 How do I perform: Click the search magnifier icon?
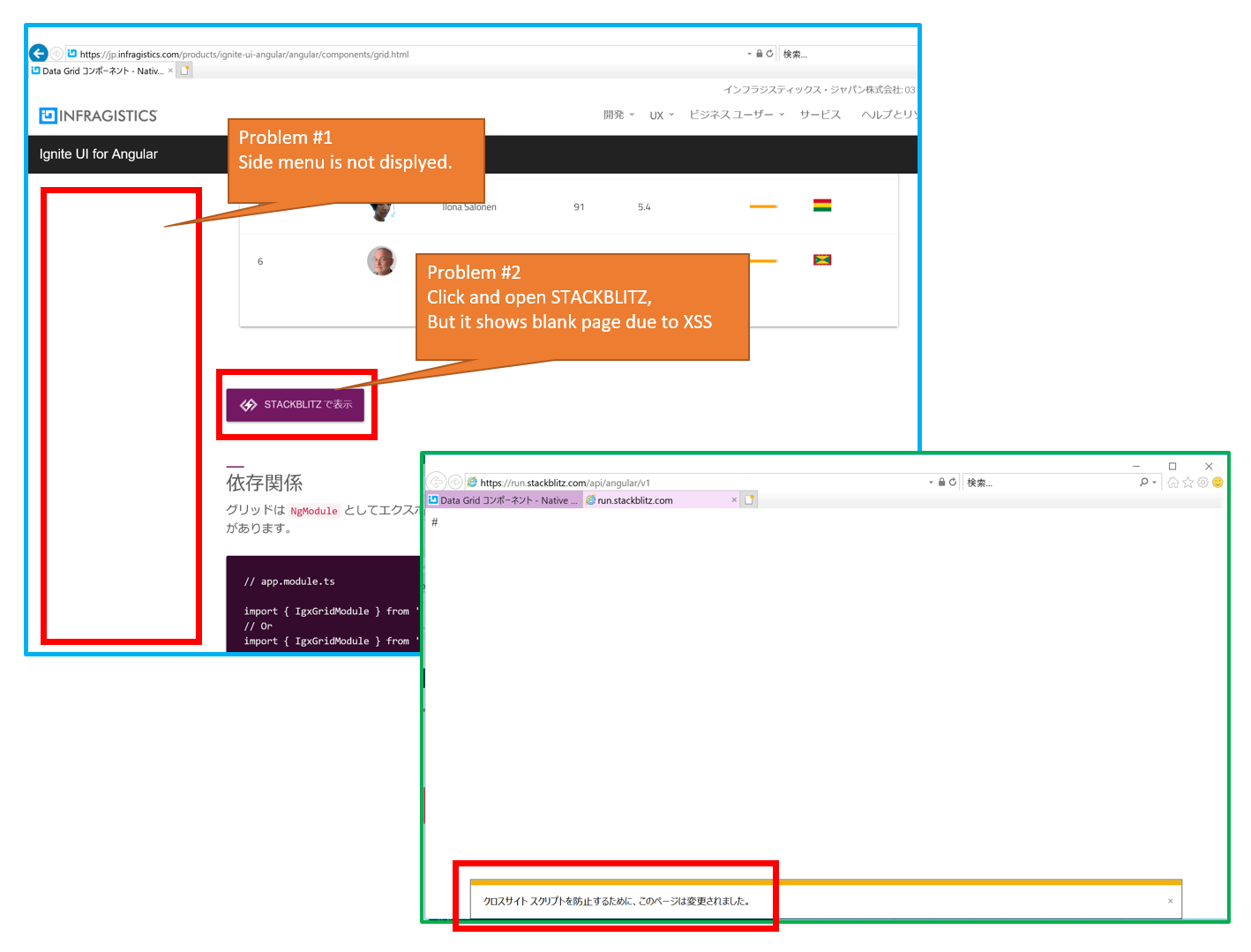[1145, 482]
